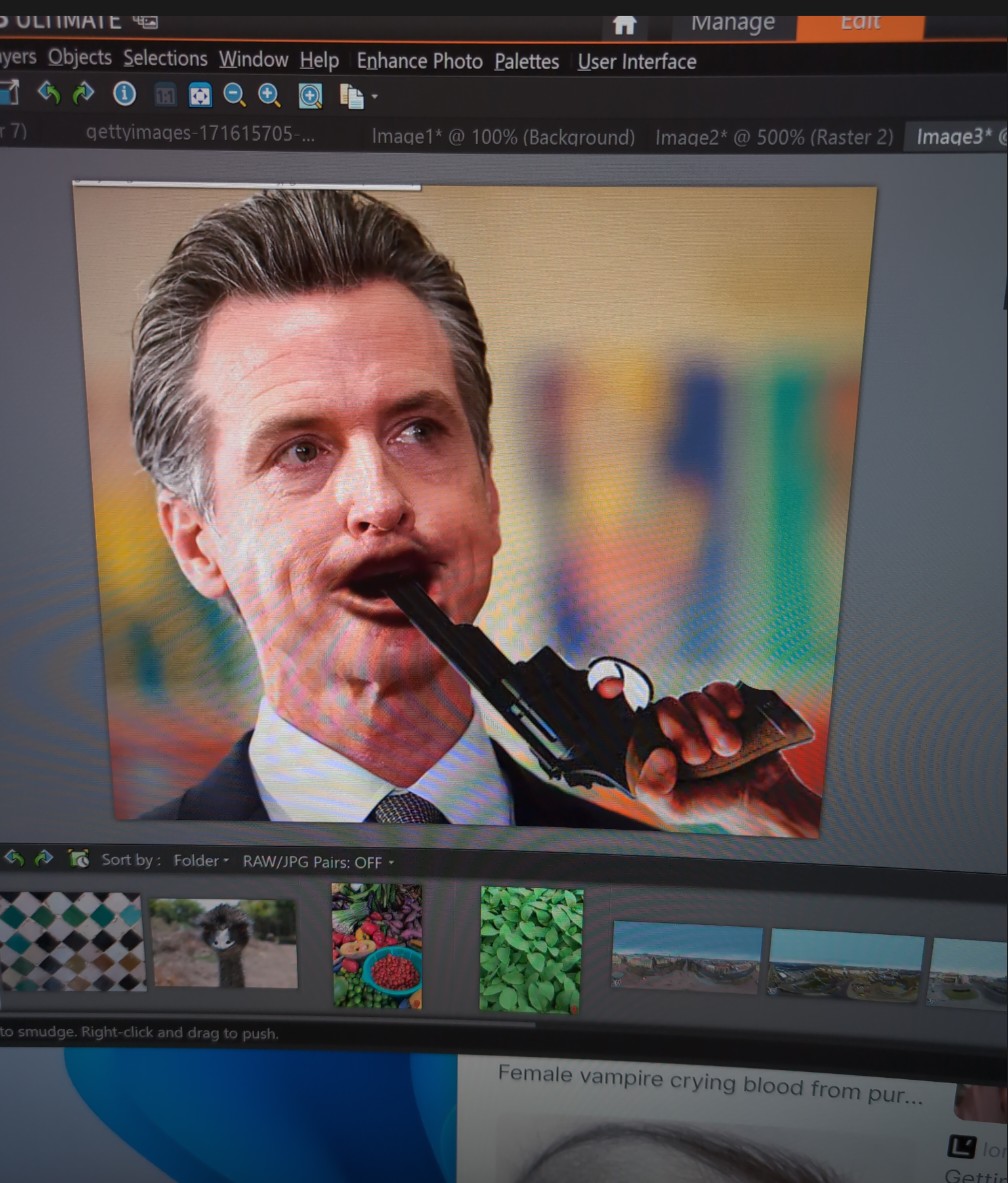
Task: Select the diamond tile pattern thumbnail
Action: (72, 942)
